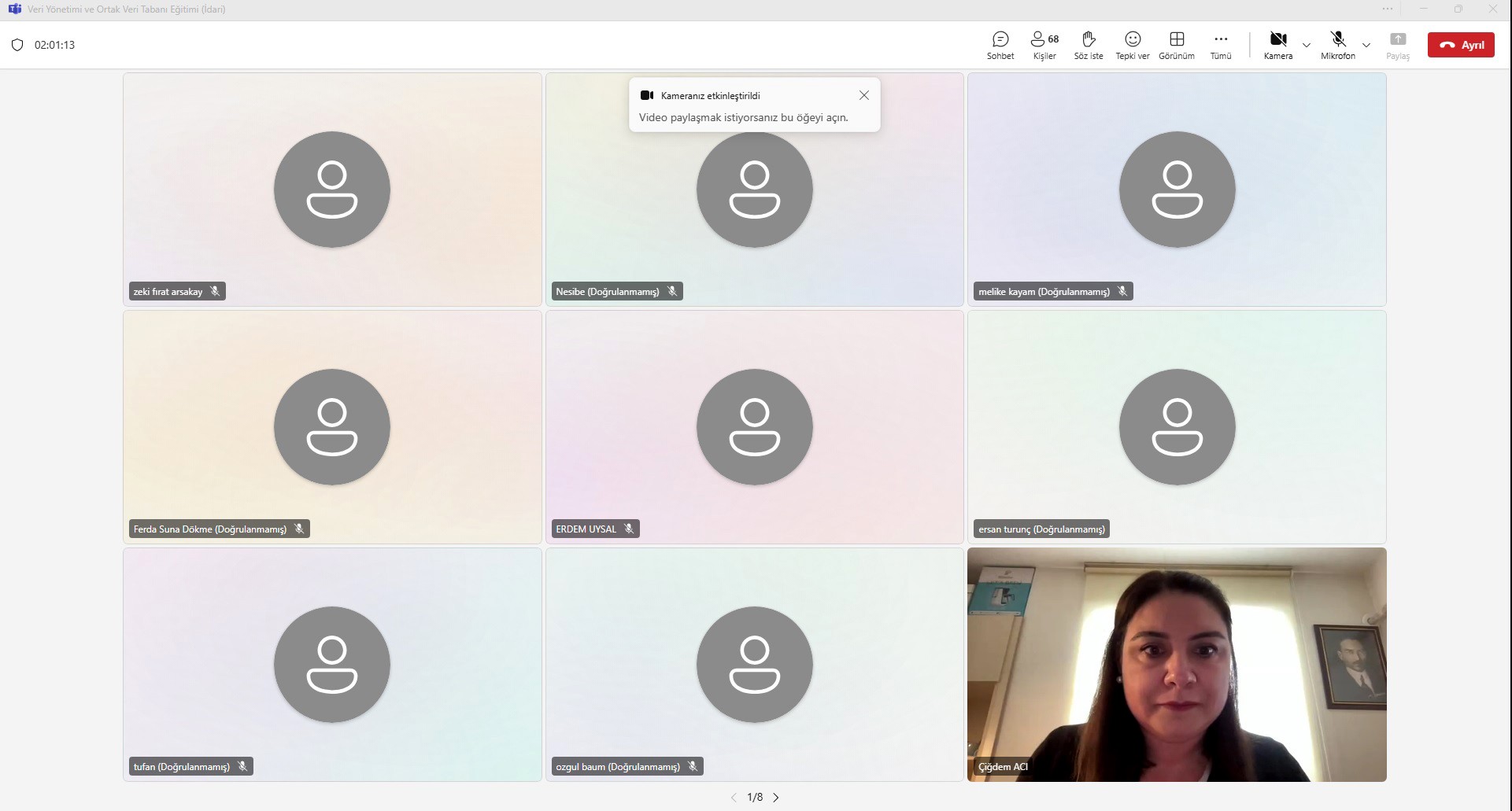Screen dimensions: 1512x811
Task: Click the camera icon in notification
Action: 647,95
